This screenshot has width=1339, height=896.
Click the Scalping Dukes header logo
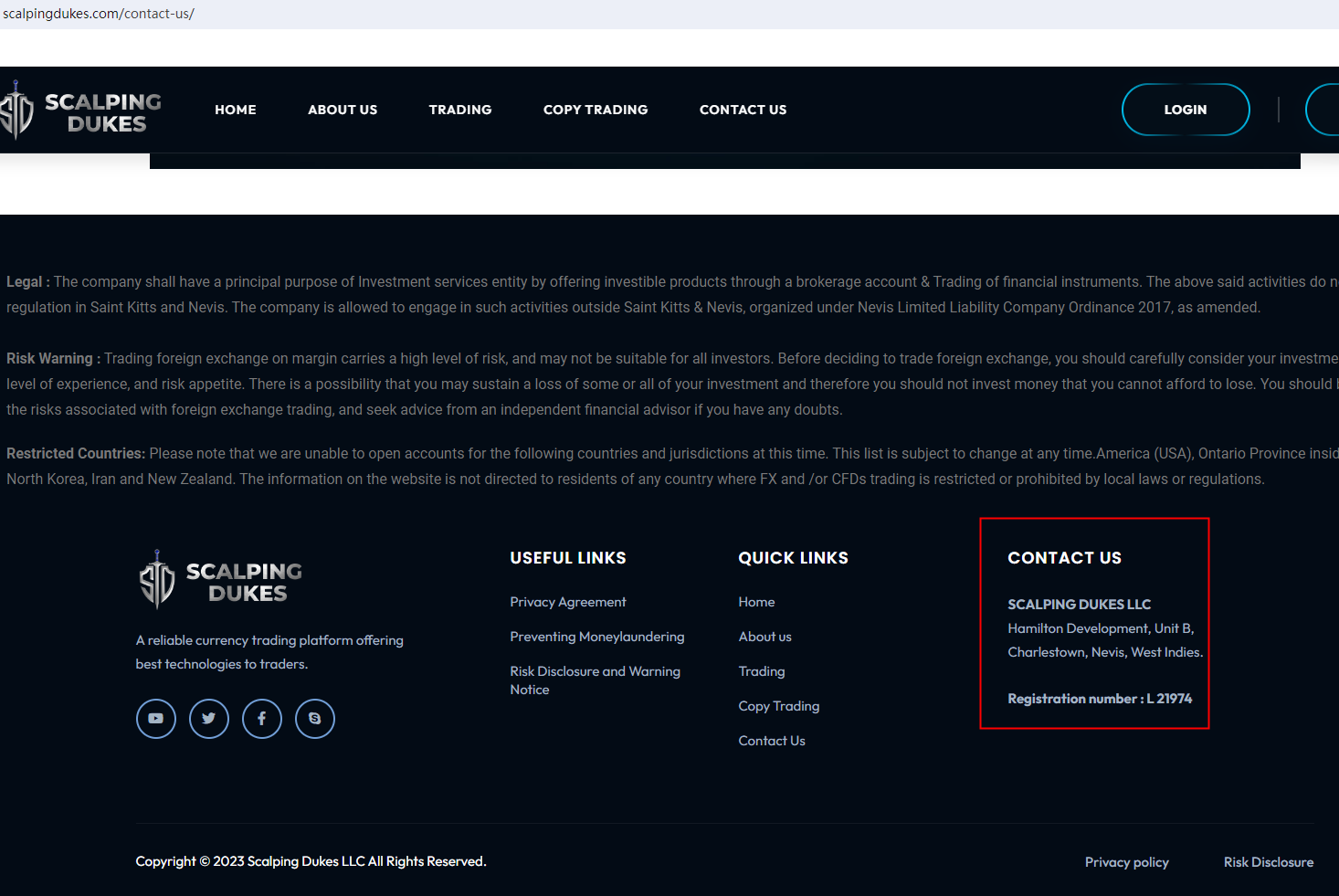[80, 111]
